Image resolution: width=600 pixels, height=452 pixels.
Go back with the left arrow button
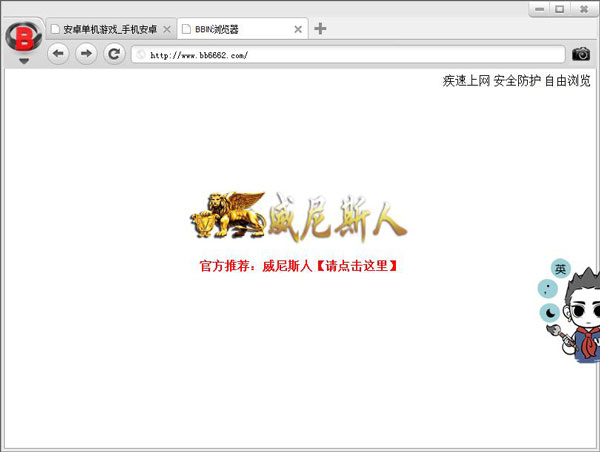coord(58,54)
